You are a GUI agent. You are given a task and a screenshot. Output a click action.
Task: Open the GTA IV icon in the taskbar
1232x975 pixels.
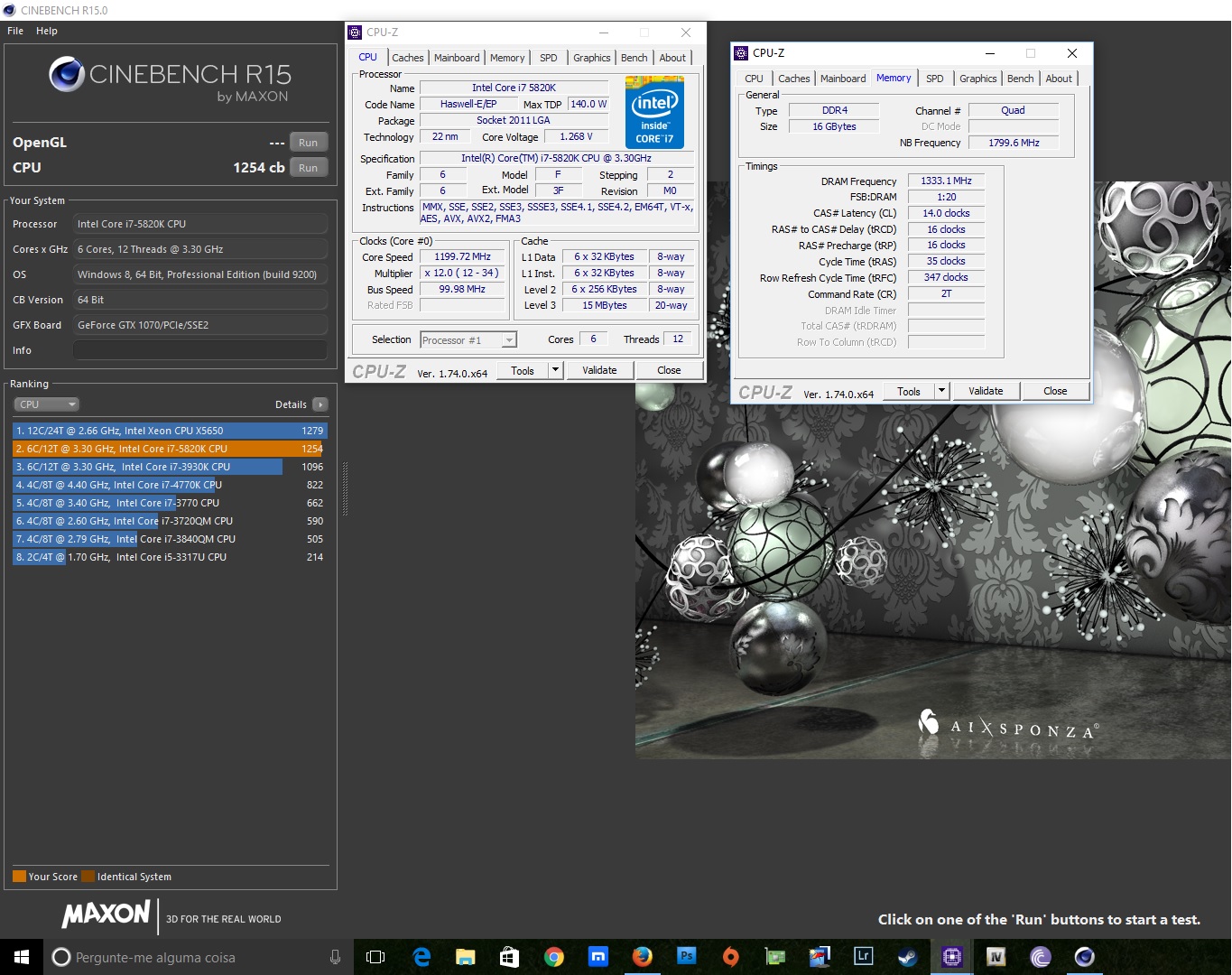point(996,957)
